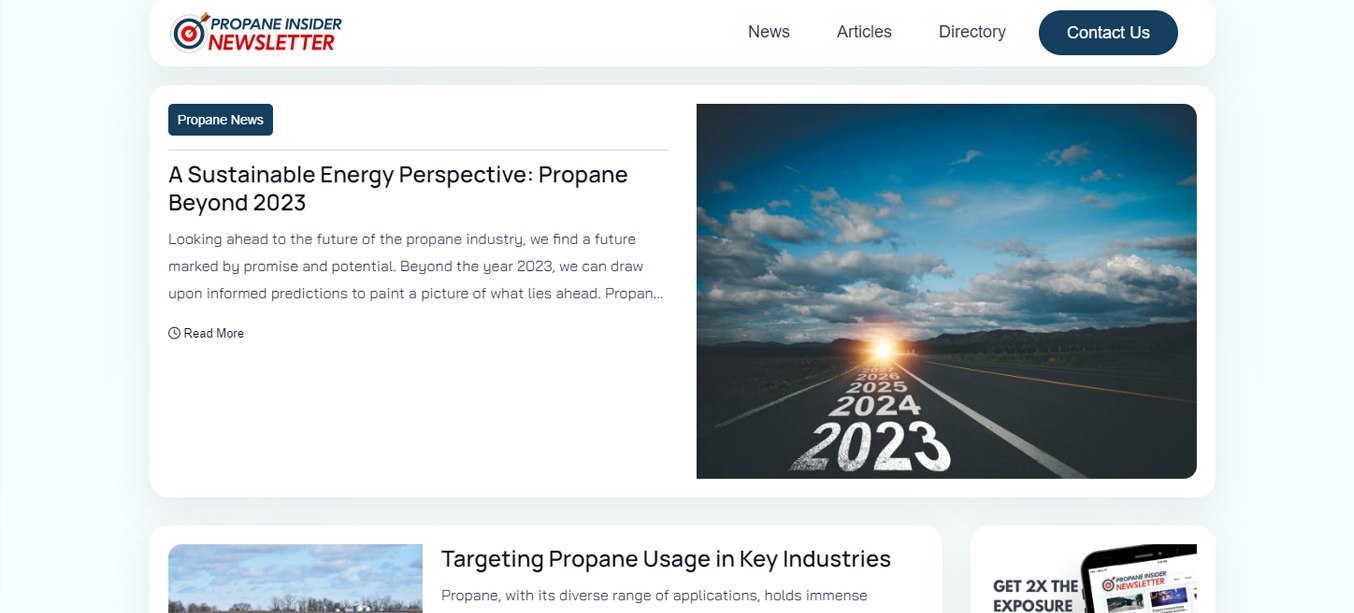The width and height of the screenshot is (1354, 613).
Task: Open the News menu item
Action: pos(769,32)
